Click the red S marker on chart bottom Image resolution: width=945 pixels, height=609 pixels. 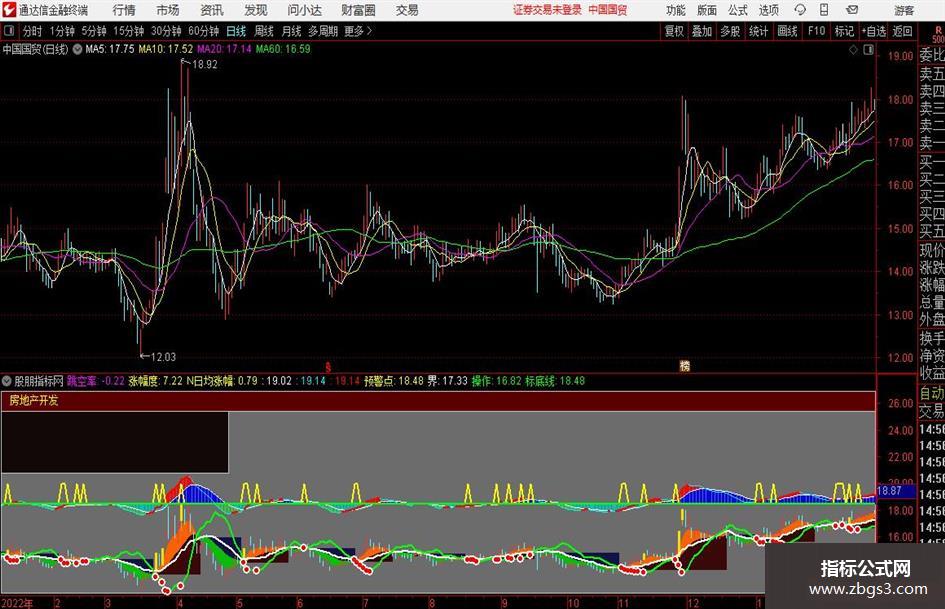click(x=328, y=366)
